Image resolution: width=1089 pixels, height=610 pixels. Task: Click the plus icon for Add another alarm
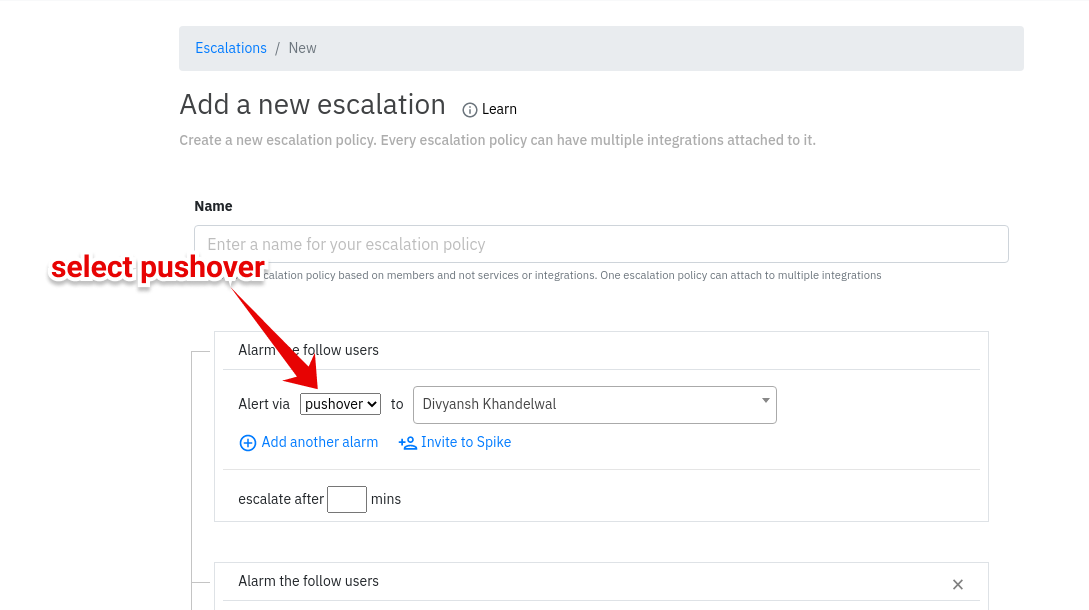pyautogui.click(x=248, y=442)
